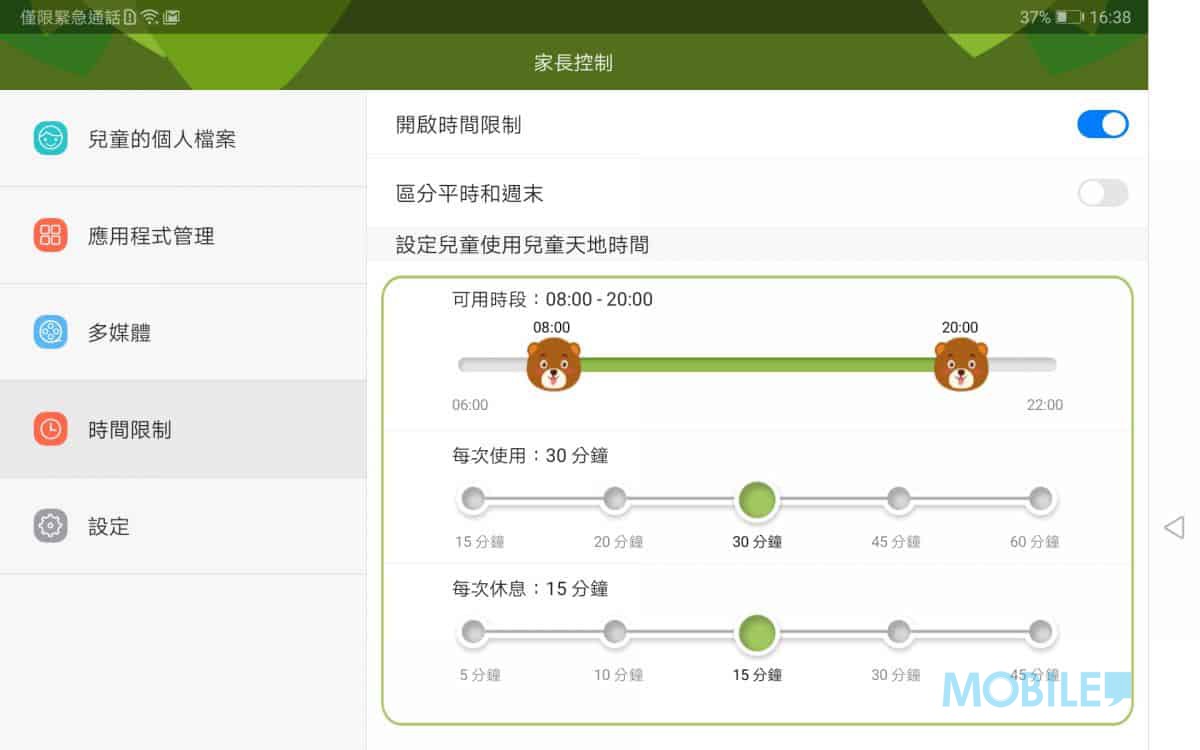
Task: Click the 20:00 end-time bear handle
Action: pyautogui.click(x=961, y=364)
